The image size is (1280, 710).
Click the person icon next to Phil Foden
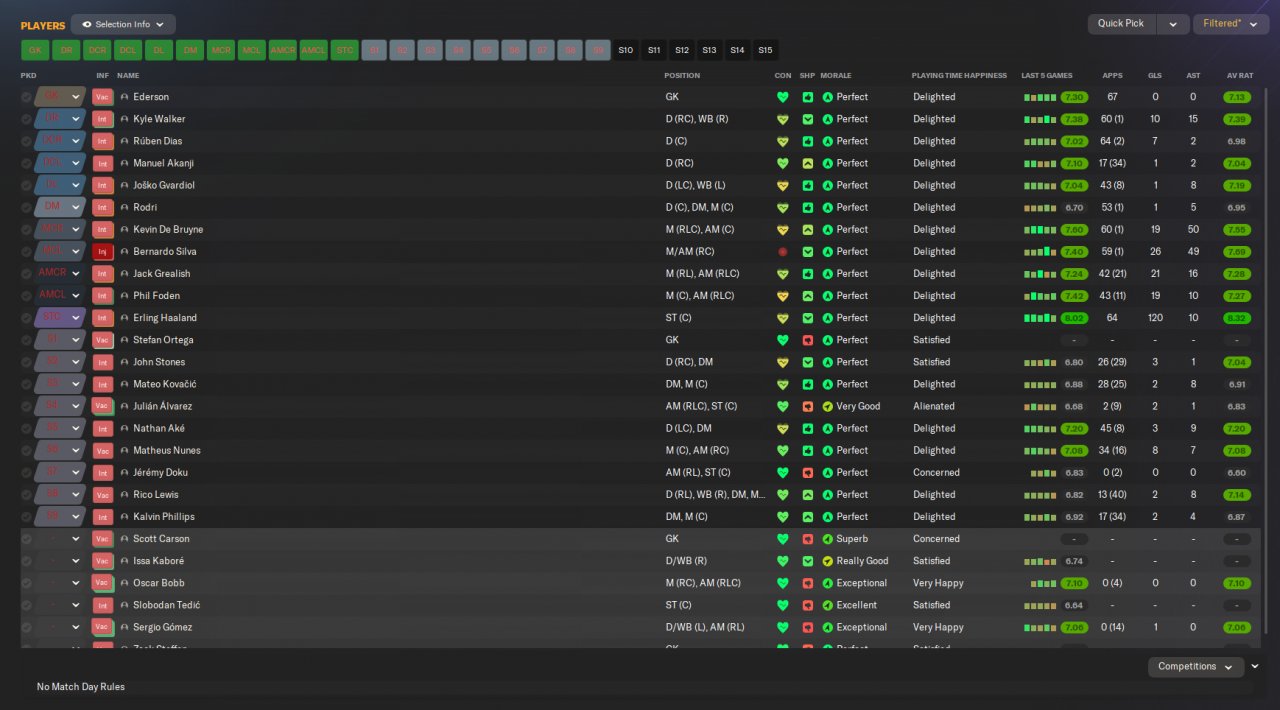point(124,296)
